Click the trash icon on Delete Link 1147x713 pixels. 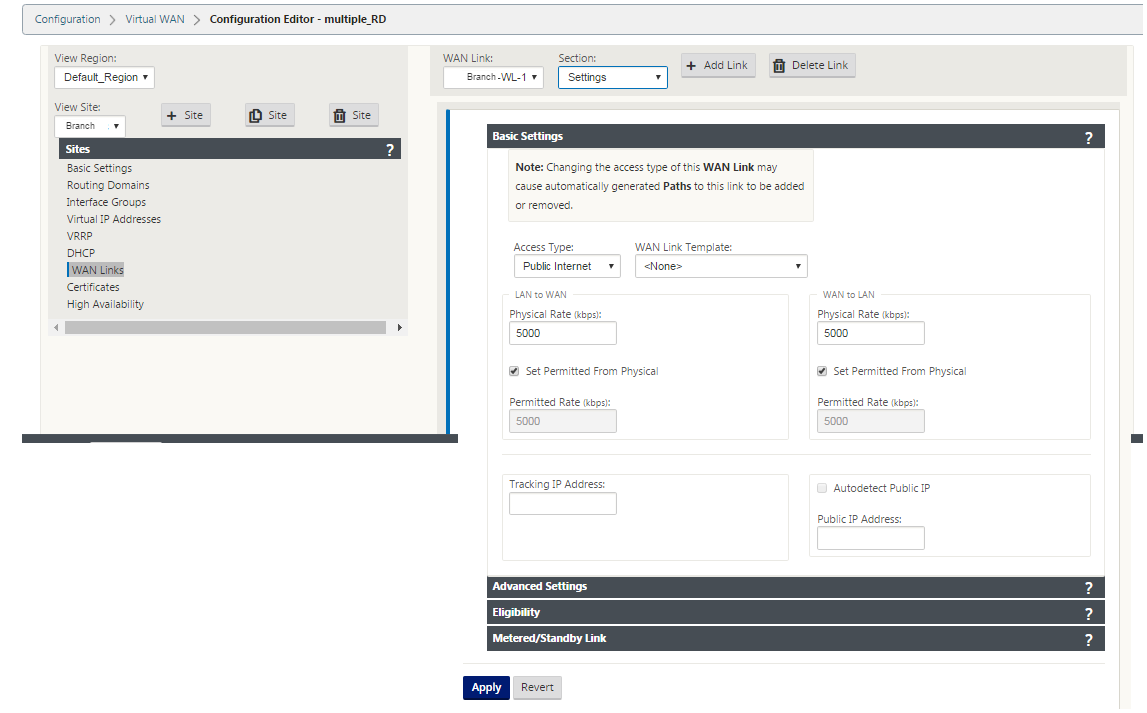point(780,66)
